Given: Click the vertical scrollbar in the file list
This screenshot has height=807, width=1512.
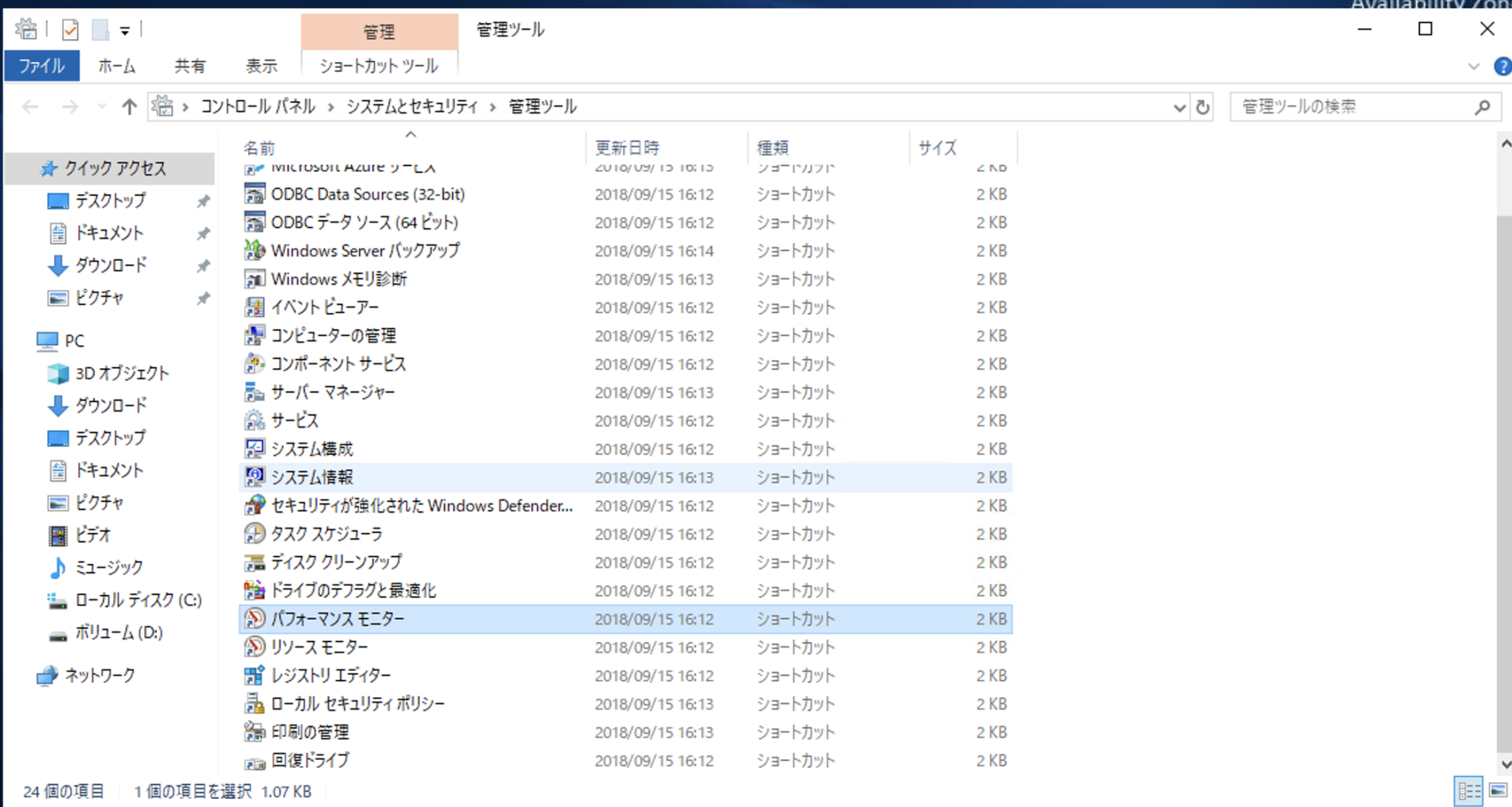Looking at the screenshot, I should tap(1505, 480).
